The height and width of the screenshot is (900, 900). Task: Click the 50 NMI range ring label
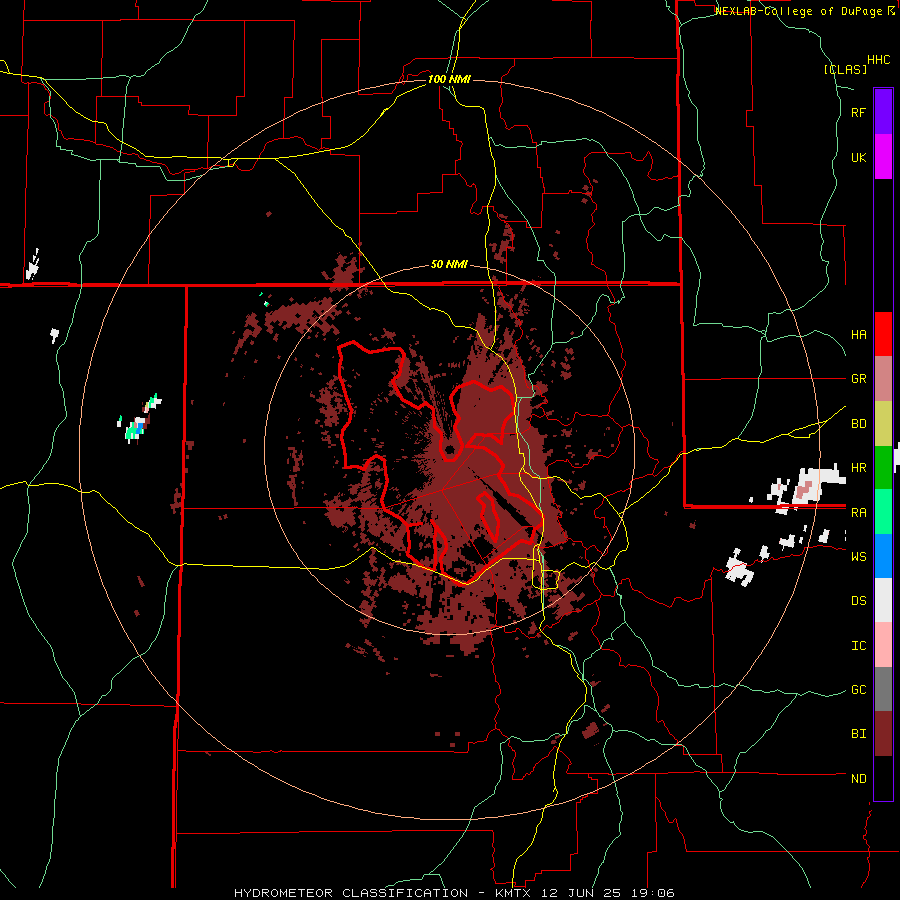[x=449, y=265]
